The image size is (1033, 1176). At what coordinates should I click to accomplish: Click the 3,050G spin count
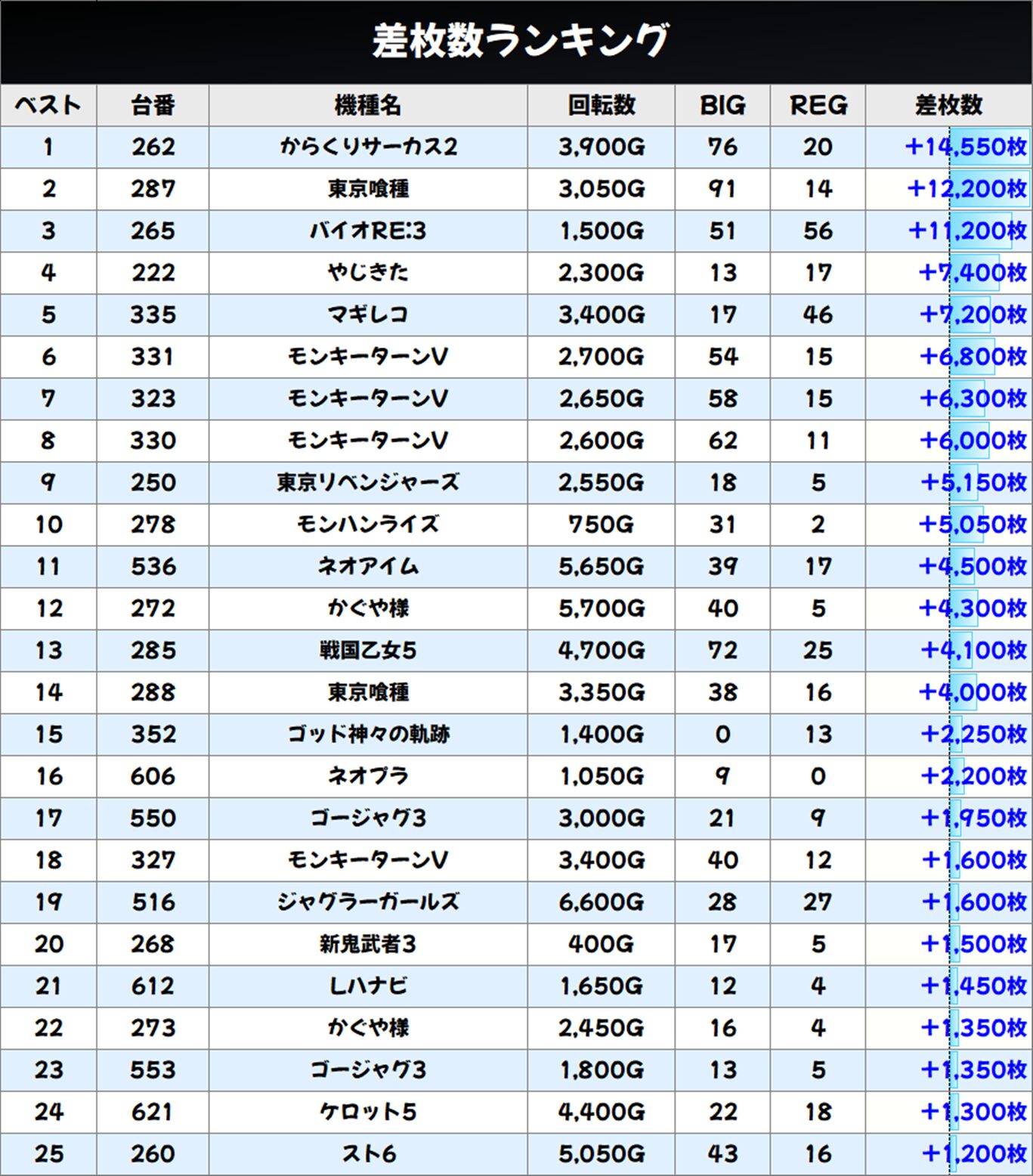(602, 189)
